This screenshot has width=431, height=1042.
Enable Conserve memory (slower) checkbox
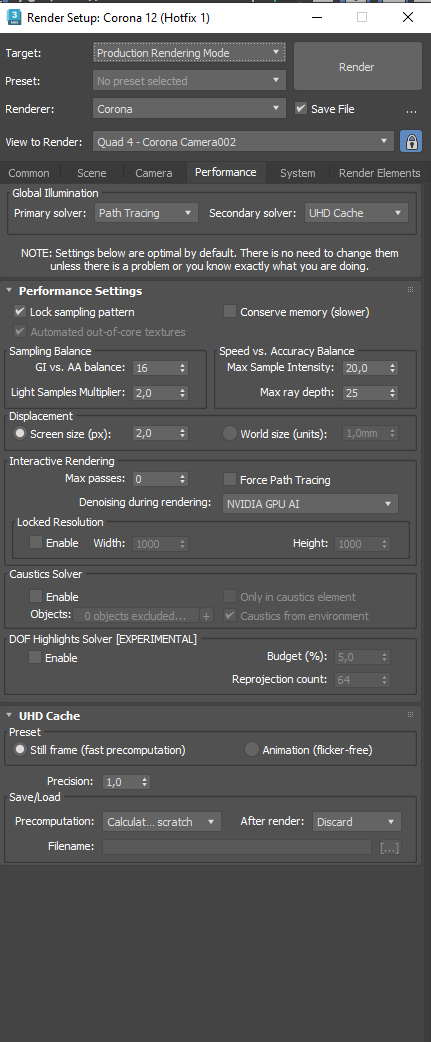(x=230, y=311)
